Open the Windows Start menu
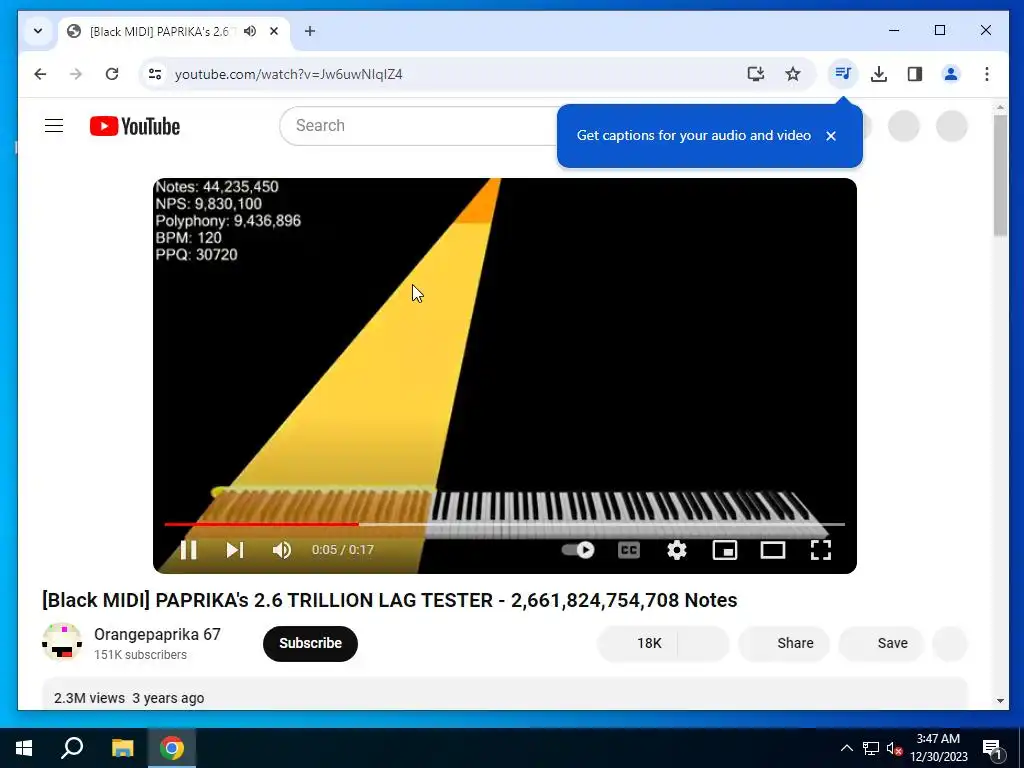 (x=24, y=748)
